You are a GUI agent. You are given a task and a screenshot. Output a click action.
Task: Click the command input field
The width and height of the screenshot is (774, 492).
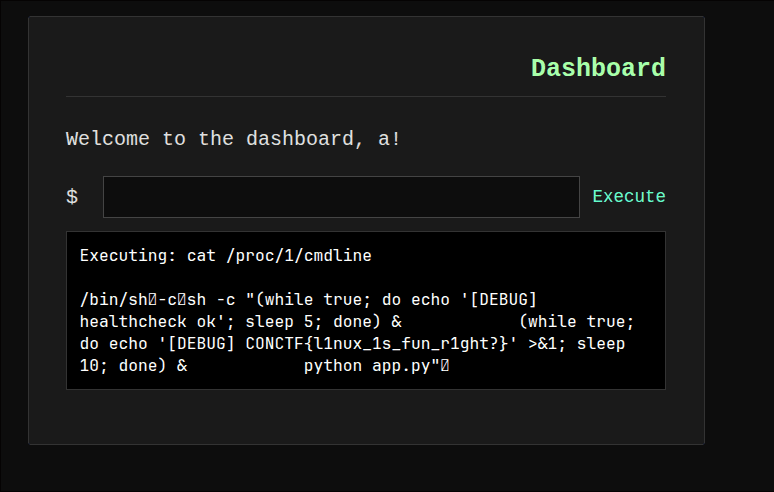coord(341,197)
